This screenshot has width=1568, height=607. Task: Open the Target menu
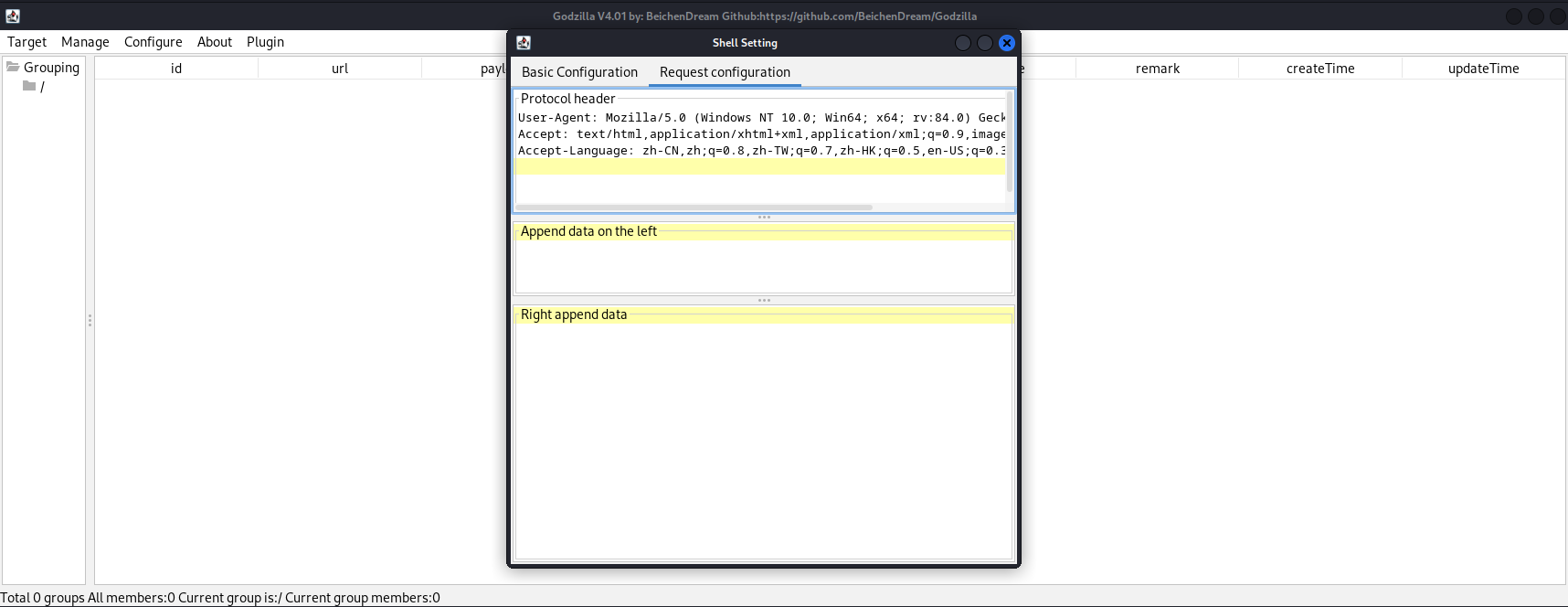(x=26, y=42)
